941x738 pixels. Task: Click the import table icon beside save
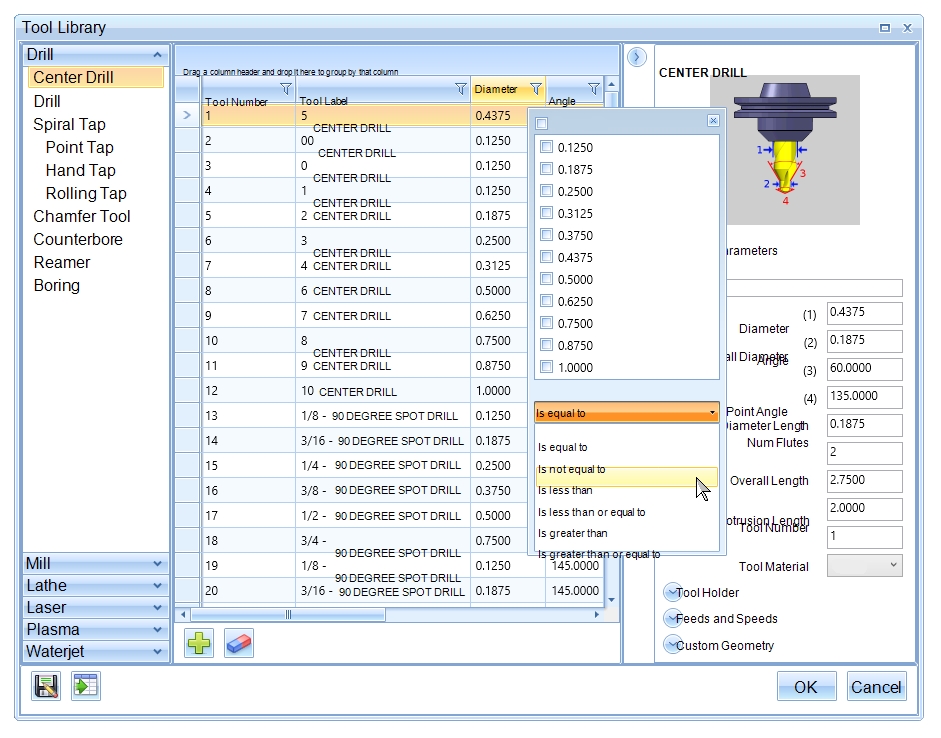[x=86, y=686]
